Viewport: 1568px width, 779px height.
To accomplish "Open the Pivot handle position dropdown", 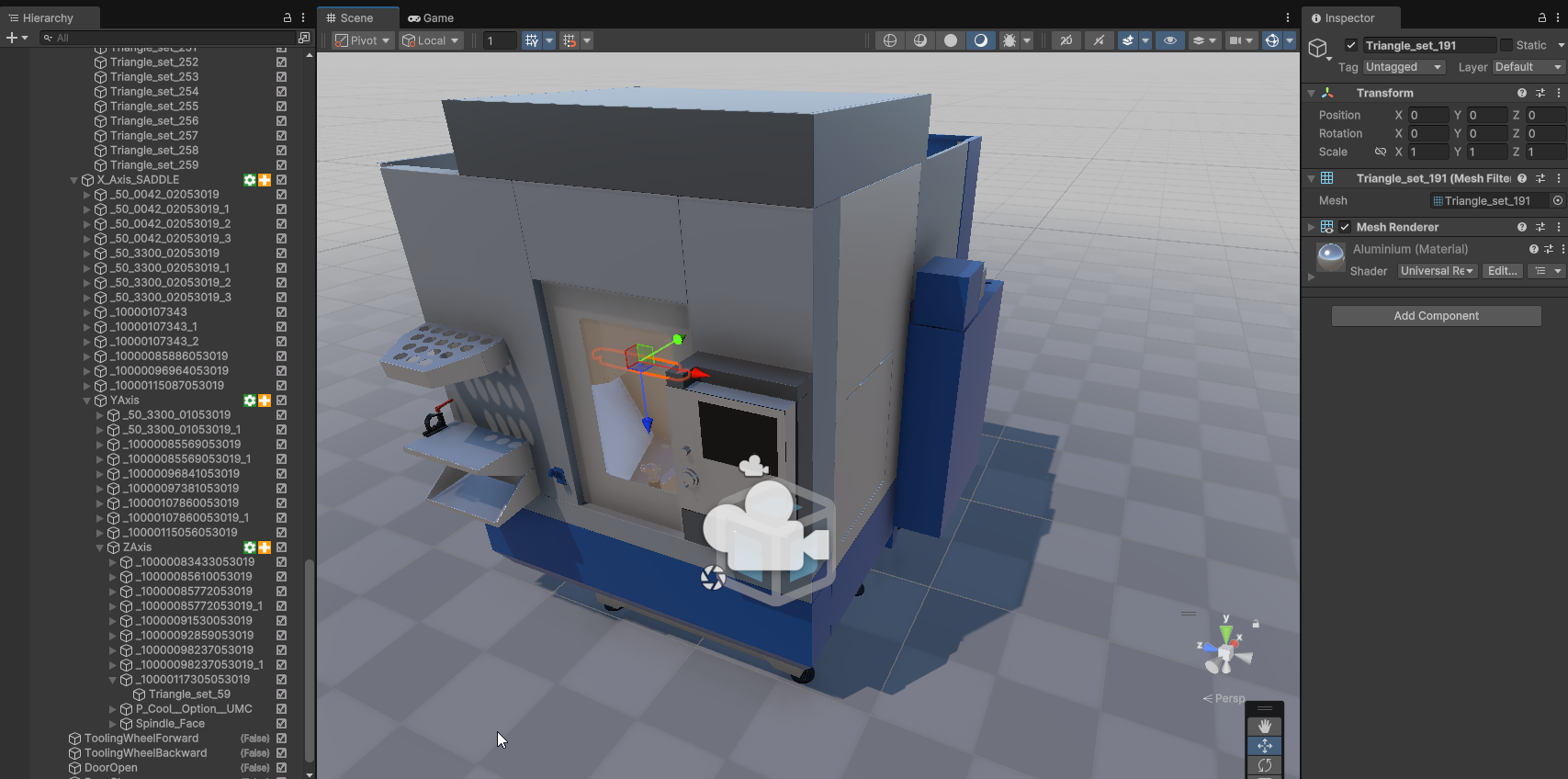I will 363,40.
